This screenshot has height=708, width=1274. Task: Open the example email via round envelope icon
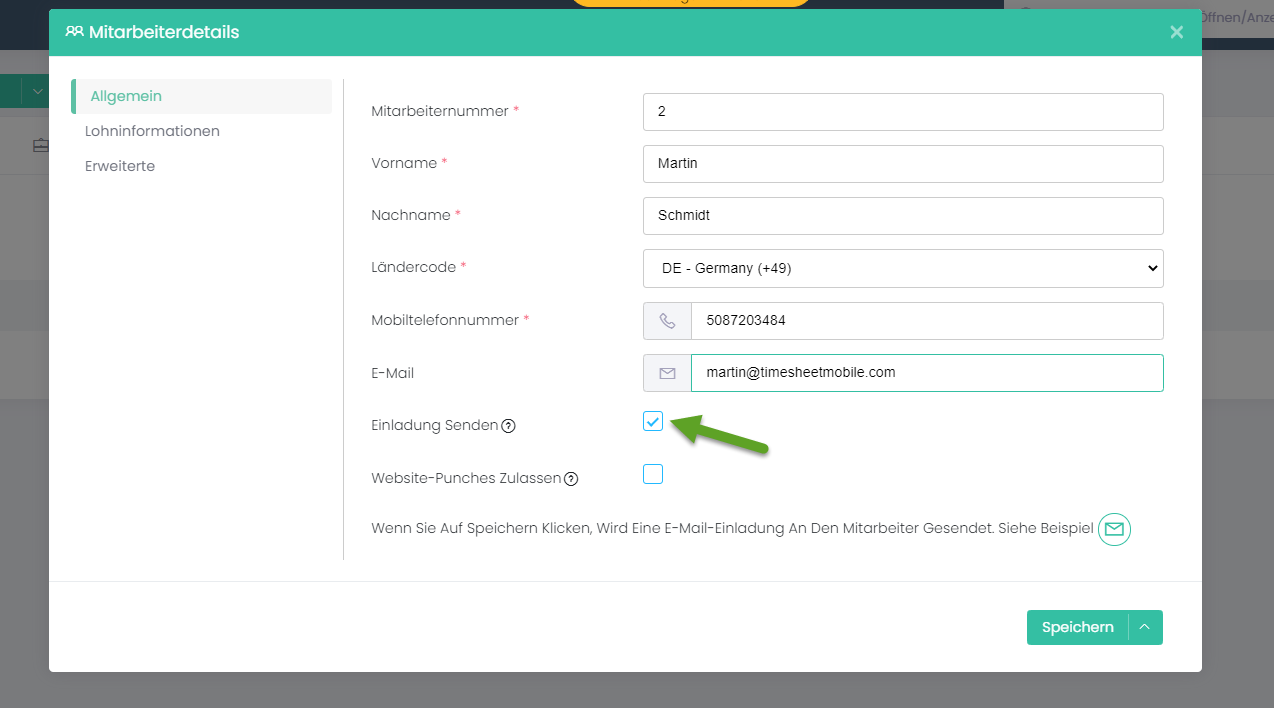pos(1114,529)
